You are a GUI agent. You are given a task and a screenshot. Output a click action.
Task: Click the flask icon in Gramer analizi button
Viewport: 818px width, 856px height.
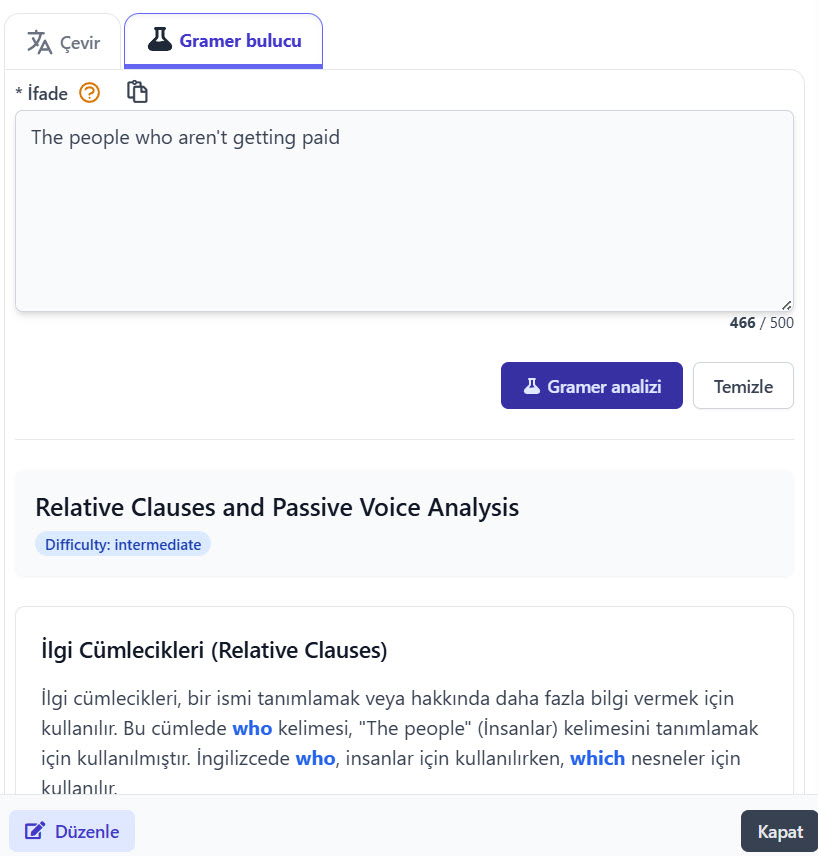click(x=531, y=386)
